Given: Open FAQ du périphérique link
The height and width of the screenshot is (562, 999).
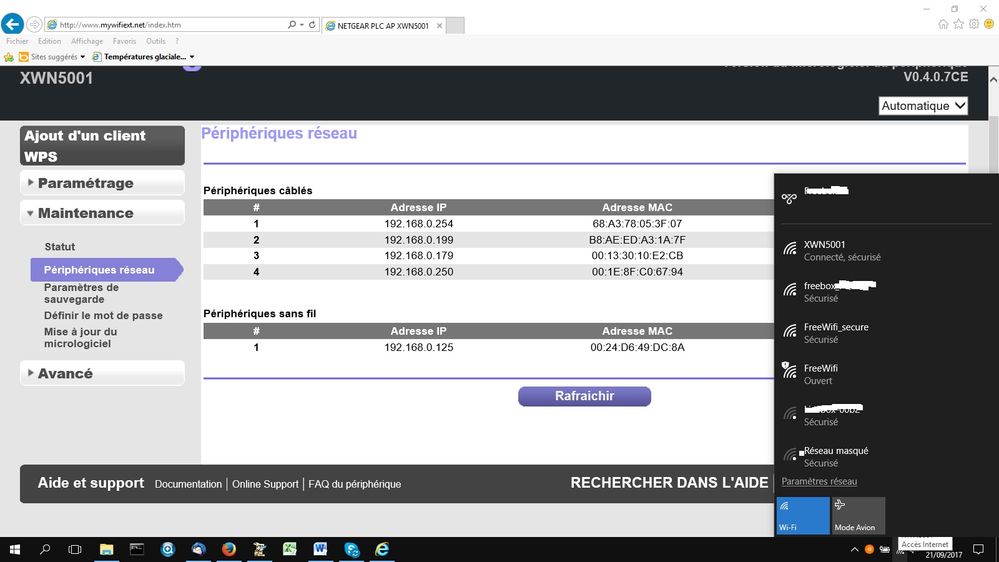Looking at the screenshot, I should [x=355, y=484].
